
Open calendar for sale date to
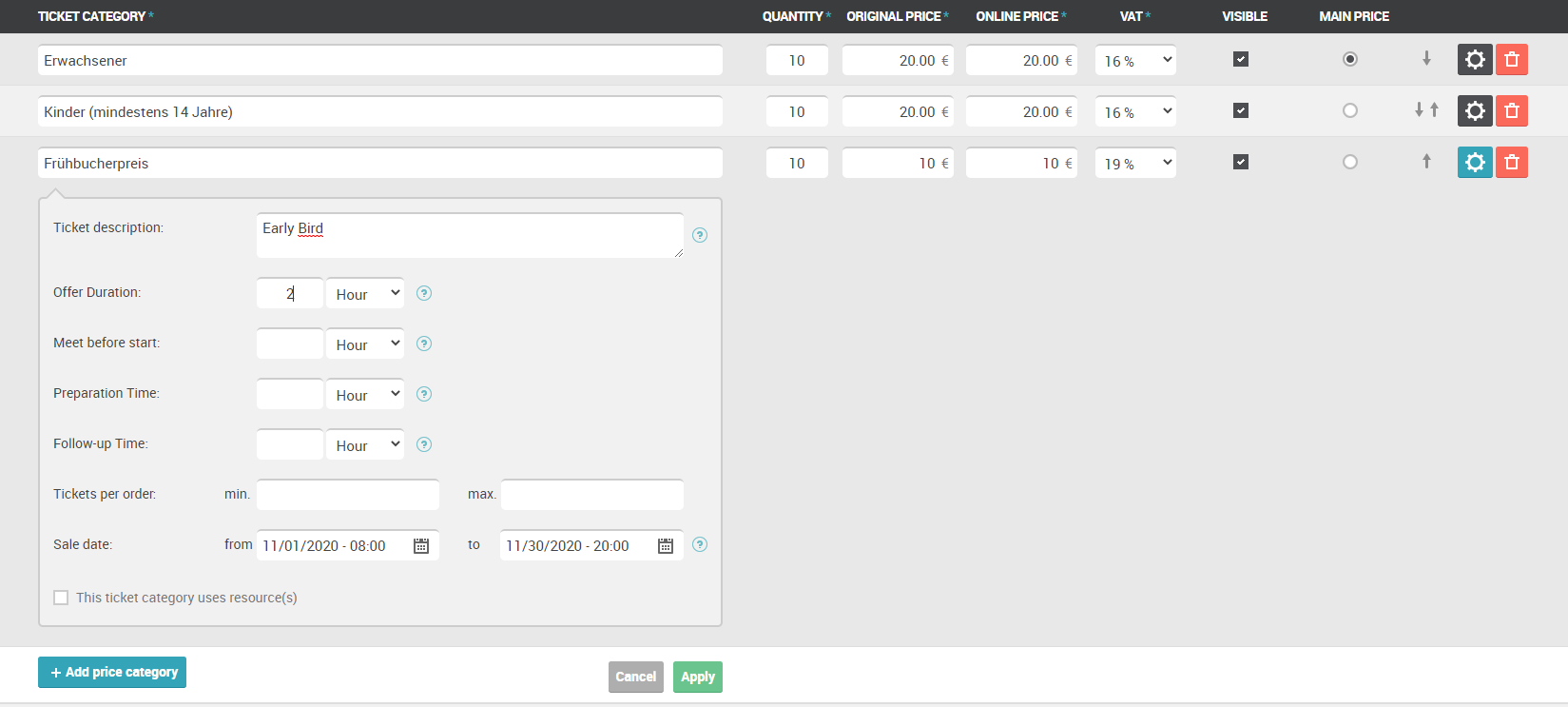tap(666, 545)
